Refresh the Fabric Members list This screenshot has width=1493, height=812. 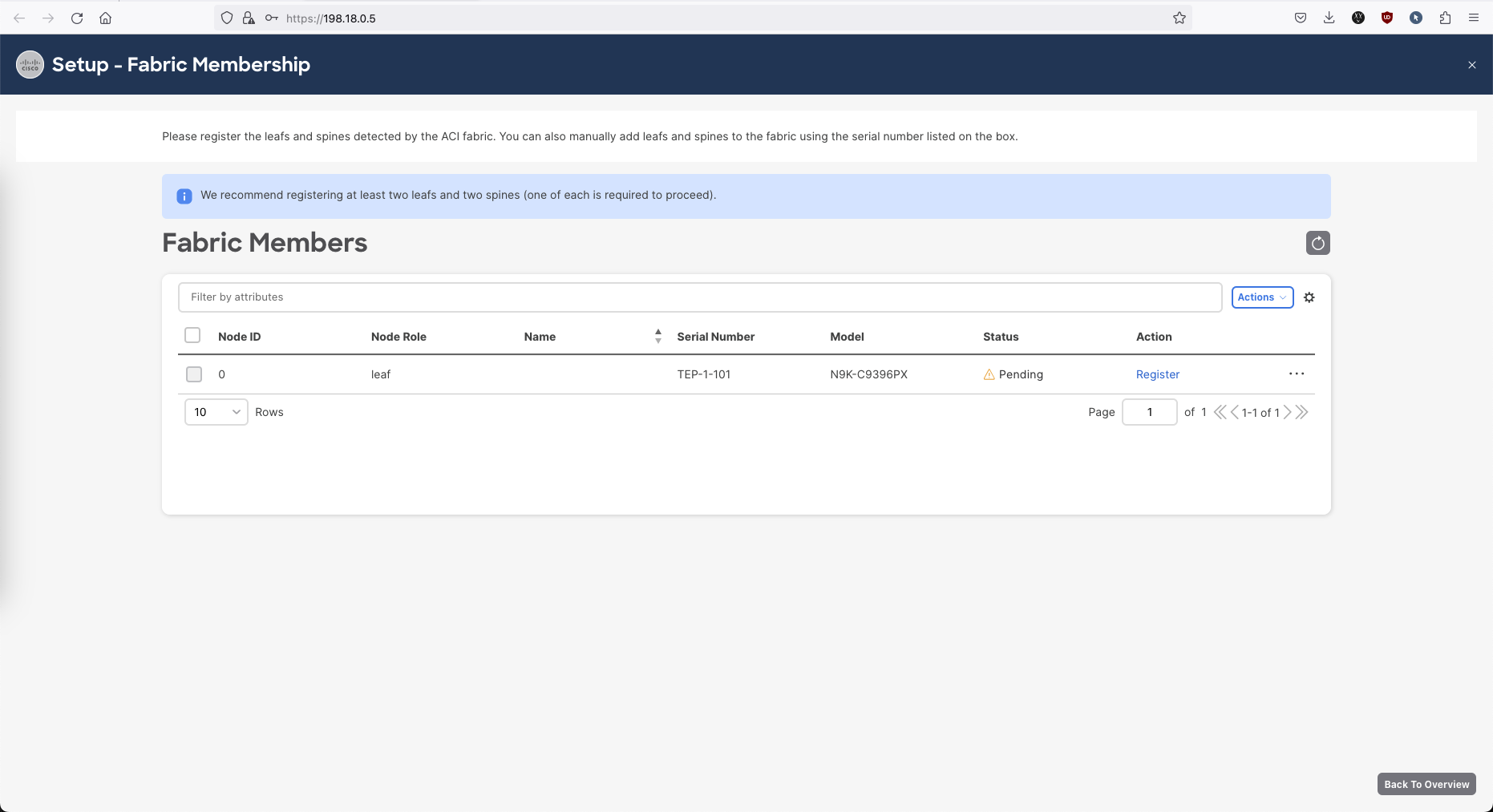1317,243
